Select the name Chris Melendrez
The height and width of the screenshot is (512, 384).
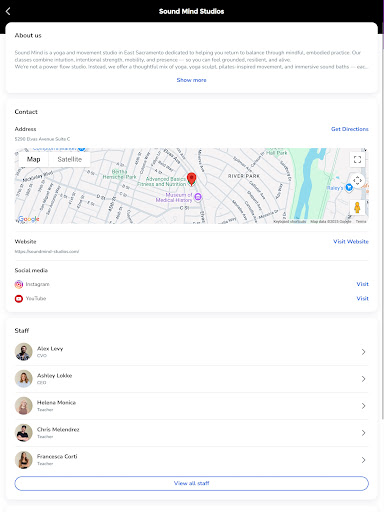[58, 430]
